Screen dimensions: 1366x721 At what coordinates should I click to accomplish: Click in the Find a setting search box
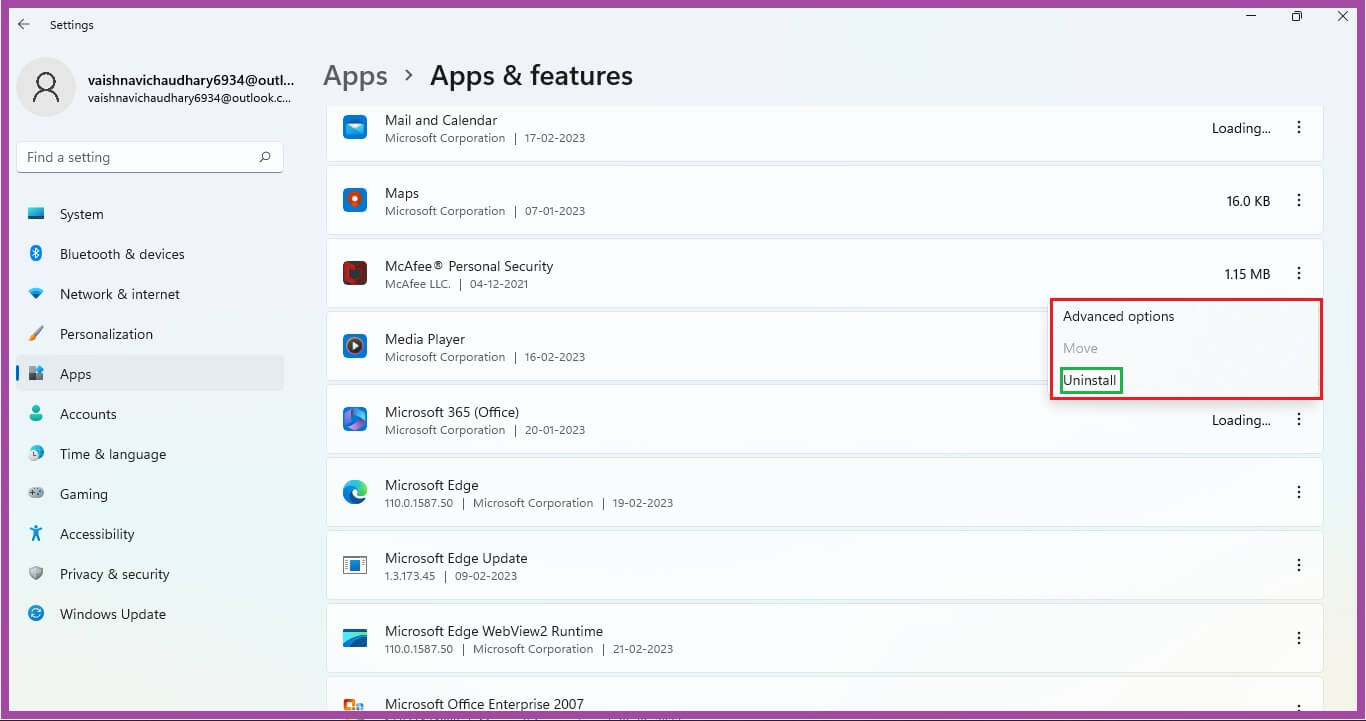pyautogui.click(x=150, y=157)
